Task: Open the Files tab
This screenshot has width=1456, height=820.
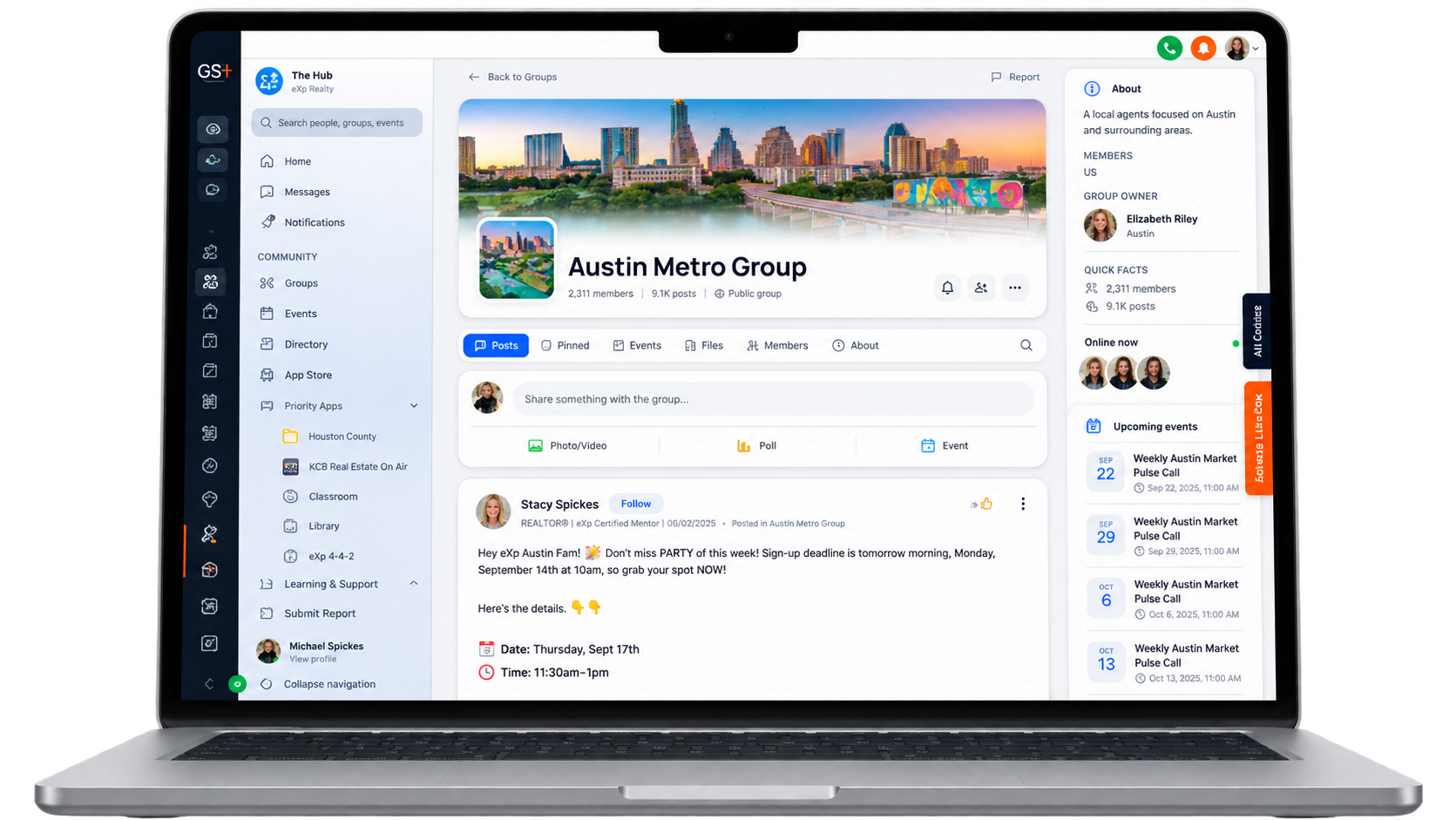Action: click(x=704, y=346)
